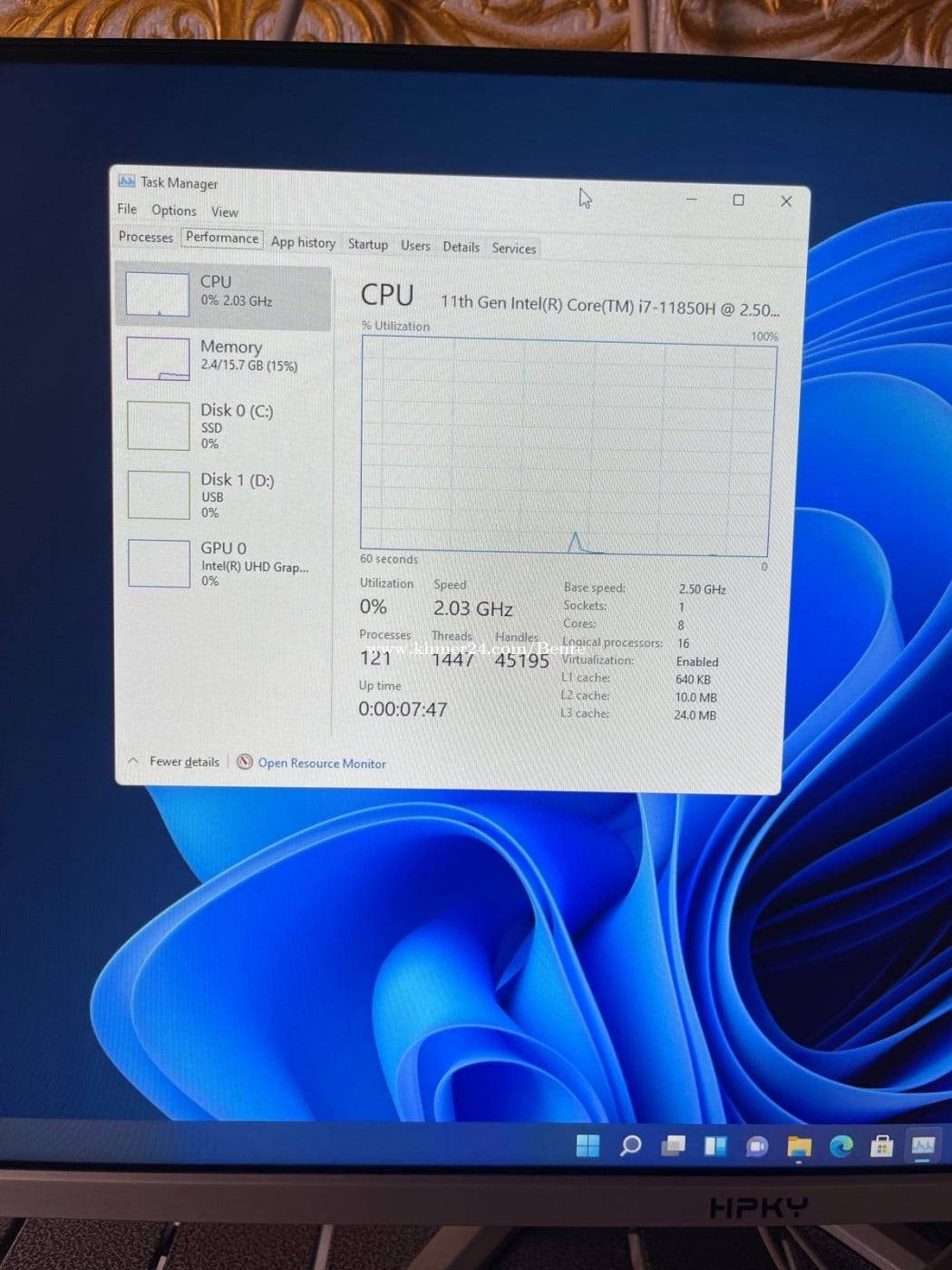The image size is (952, 1270).
Task: Click the Resource Monitor gauge icon
Action: pyautogui.click(x=245, y=762)
